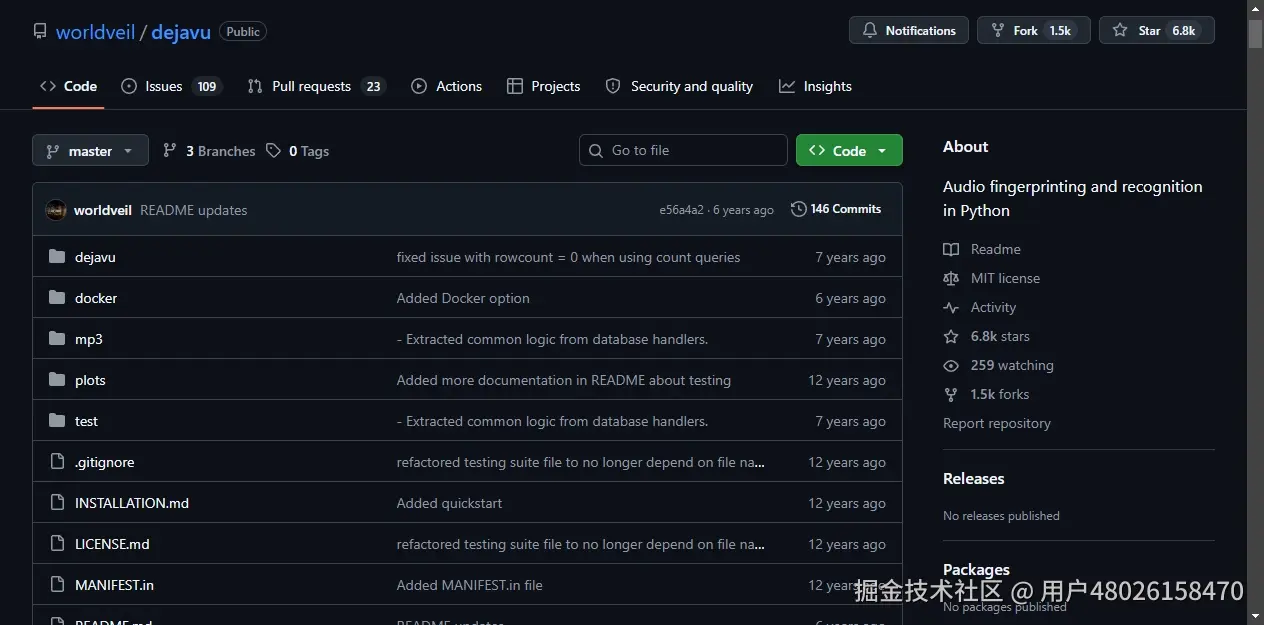The width and height of the screenshot is (1264, 625).
Task: Open the docker folder
Action: (x=96, y=298)
